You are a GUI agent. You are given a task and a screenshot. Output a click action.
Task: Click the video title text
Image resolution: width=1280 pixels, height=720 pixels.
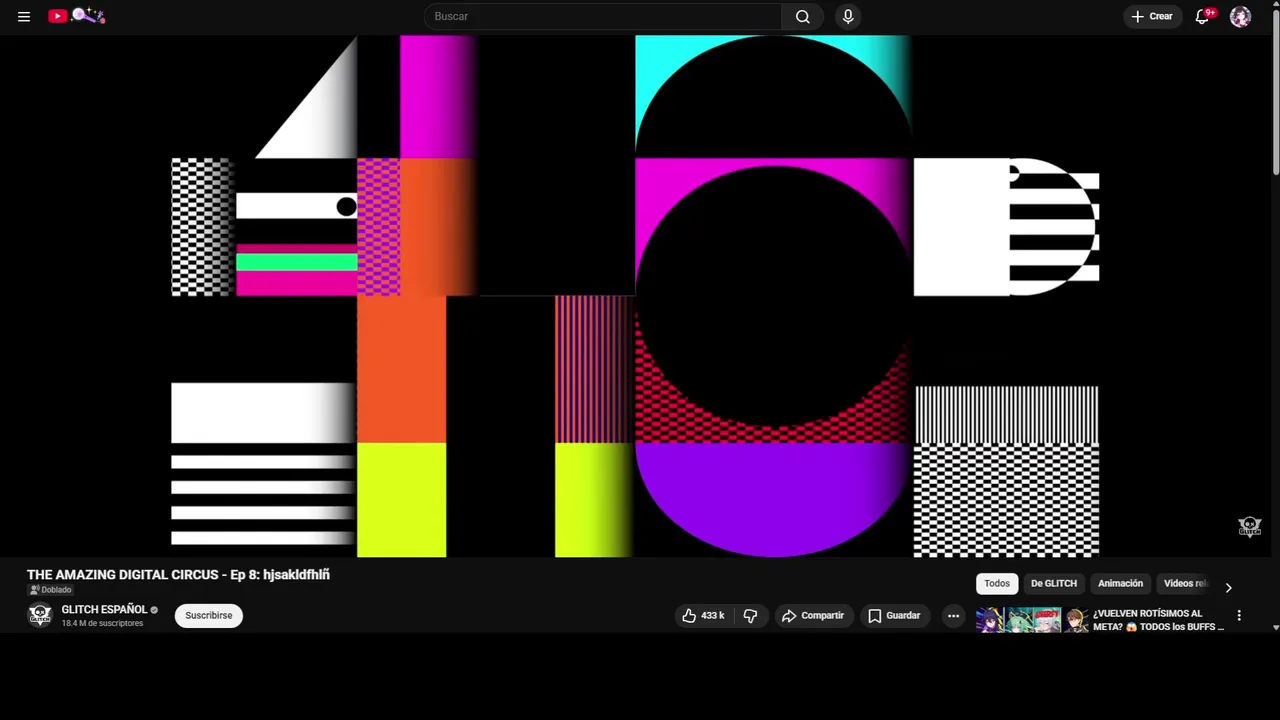tap(178, 575)
